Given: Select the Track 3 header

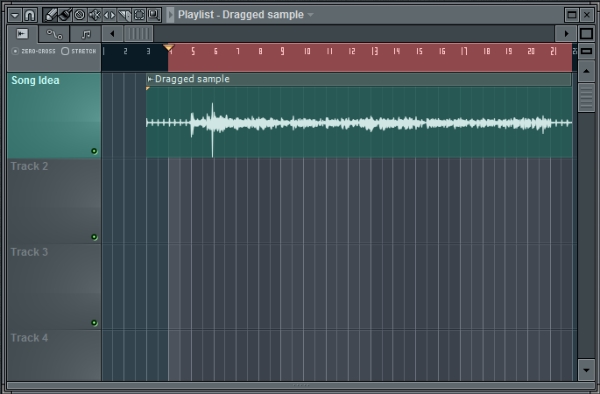Looking at the screenshot, I should tap(54, 287).
